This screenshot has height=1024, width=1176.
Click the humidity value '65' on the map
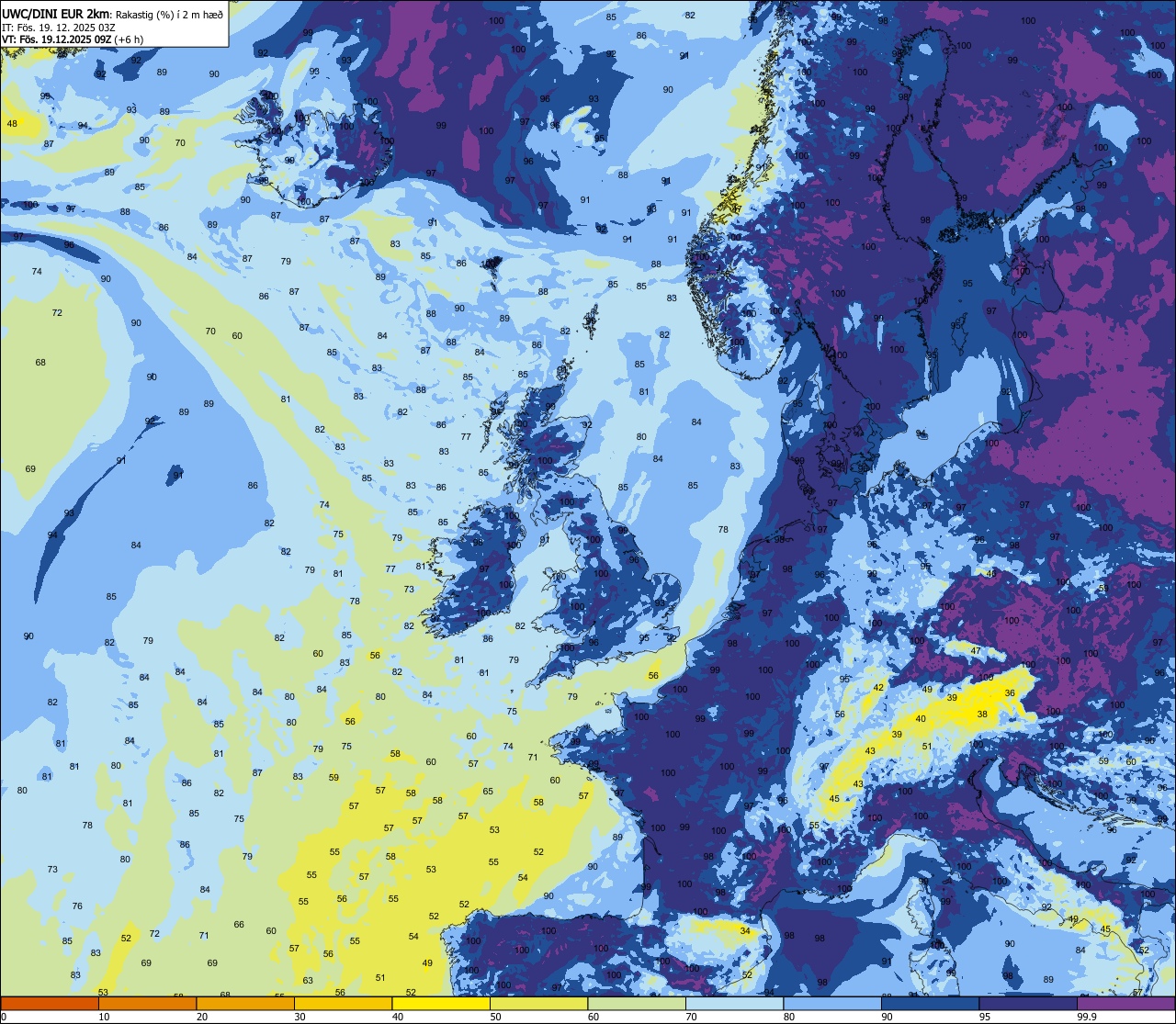[488, 791]
